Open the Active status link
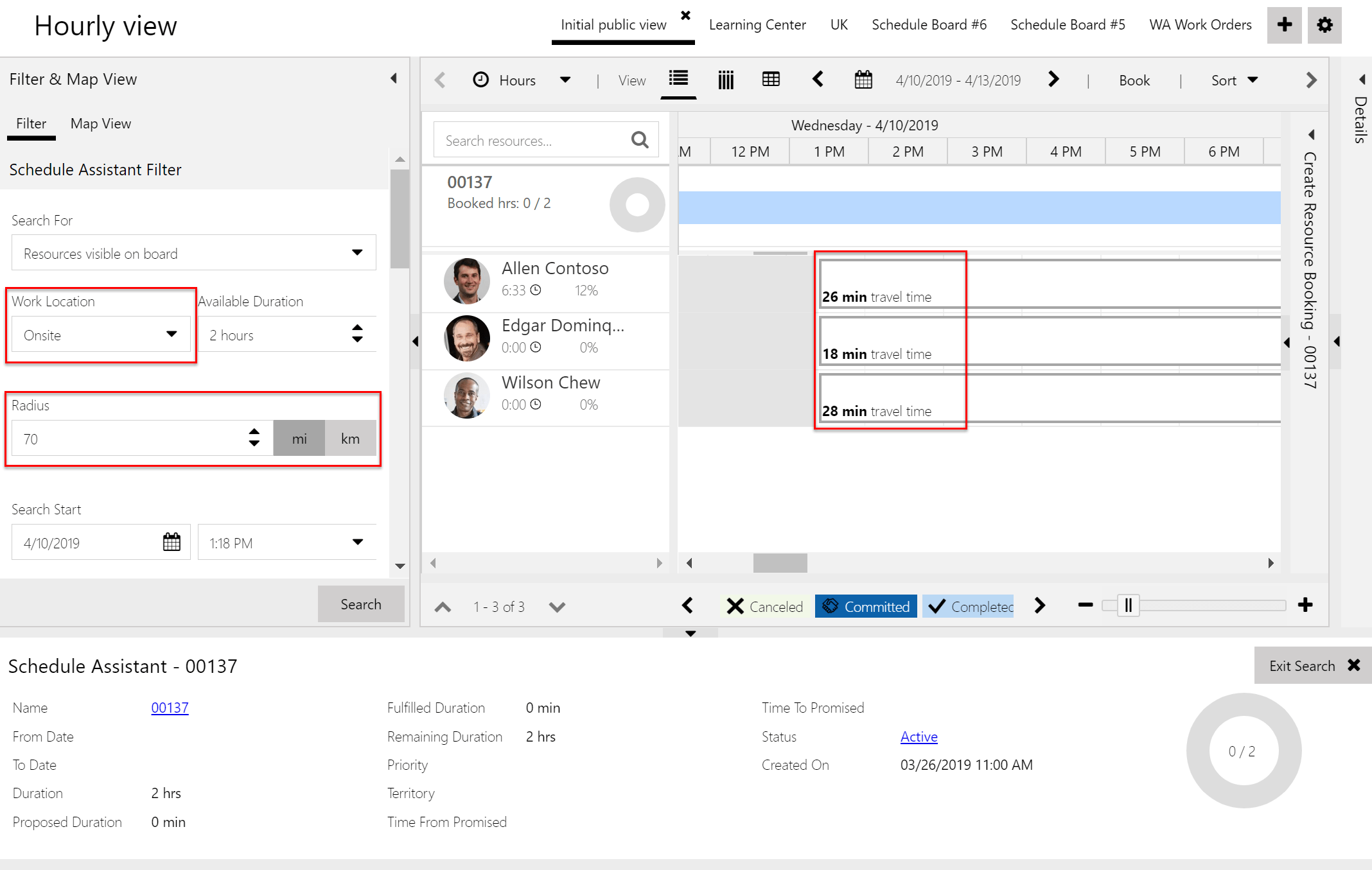The height and width of the screenshot is (870, 1372). pos(919,736)
